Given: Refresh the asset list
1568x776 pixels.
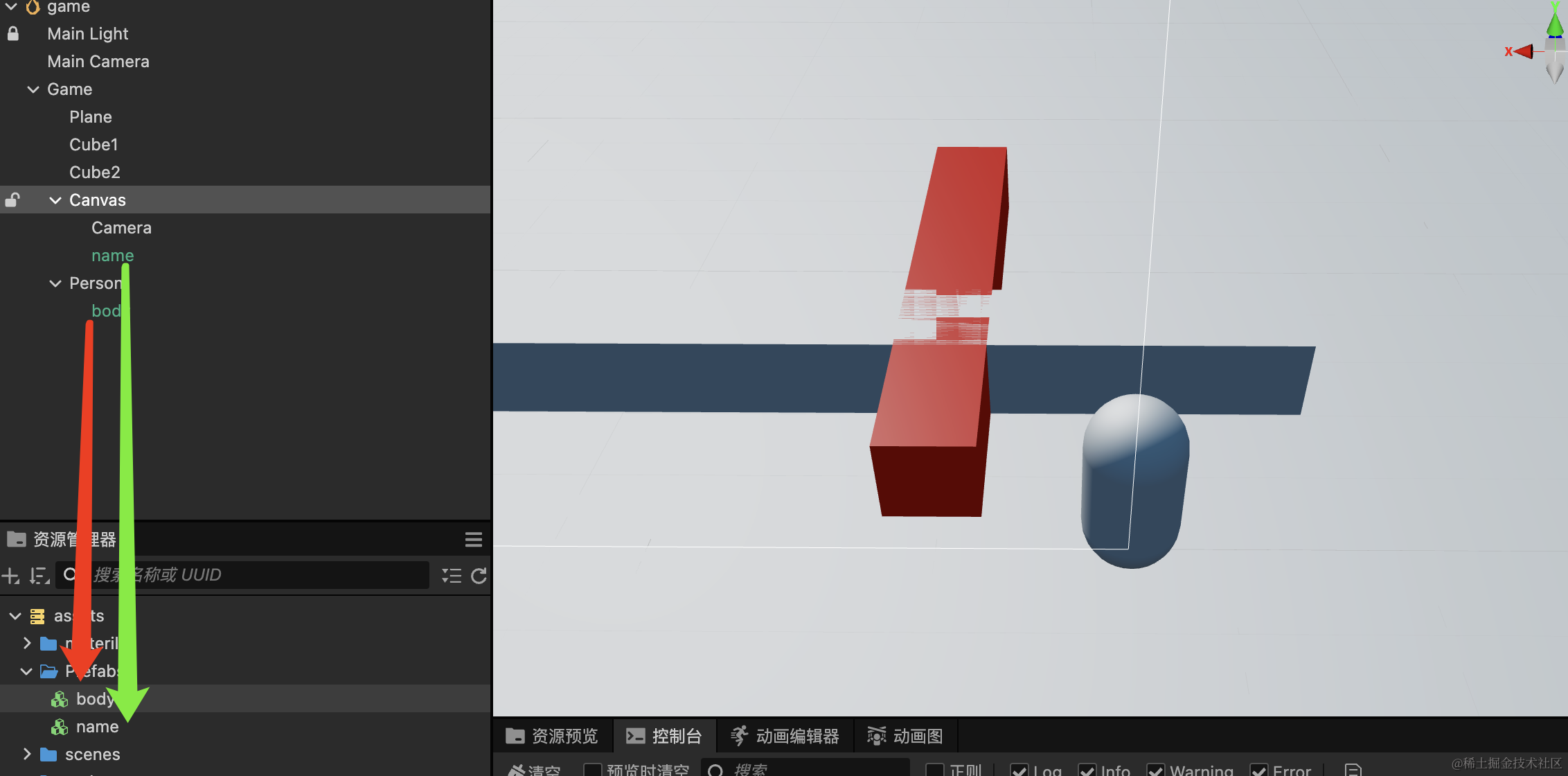Looking at the screenshot, I should click(x=479, y=576).
